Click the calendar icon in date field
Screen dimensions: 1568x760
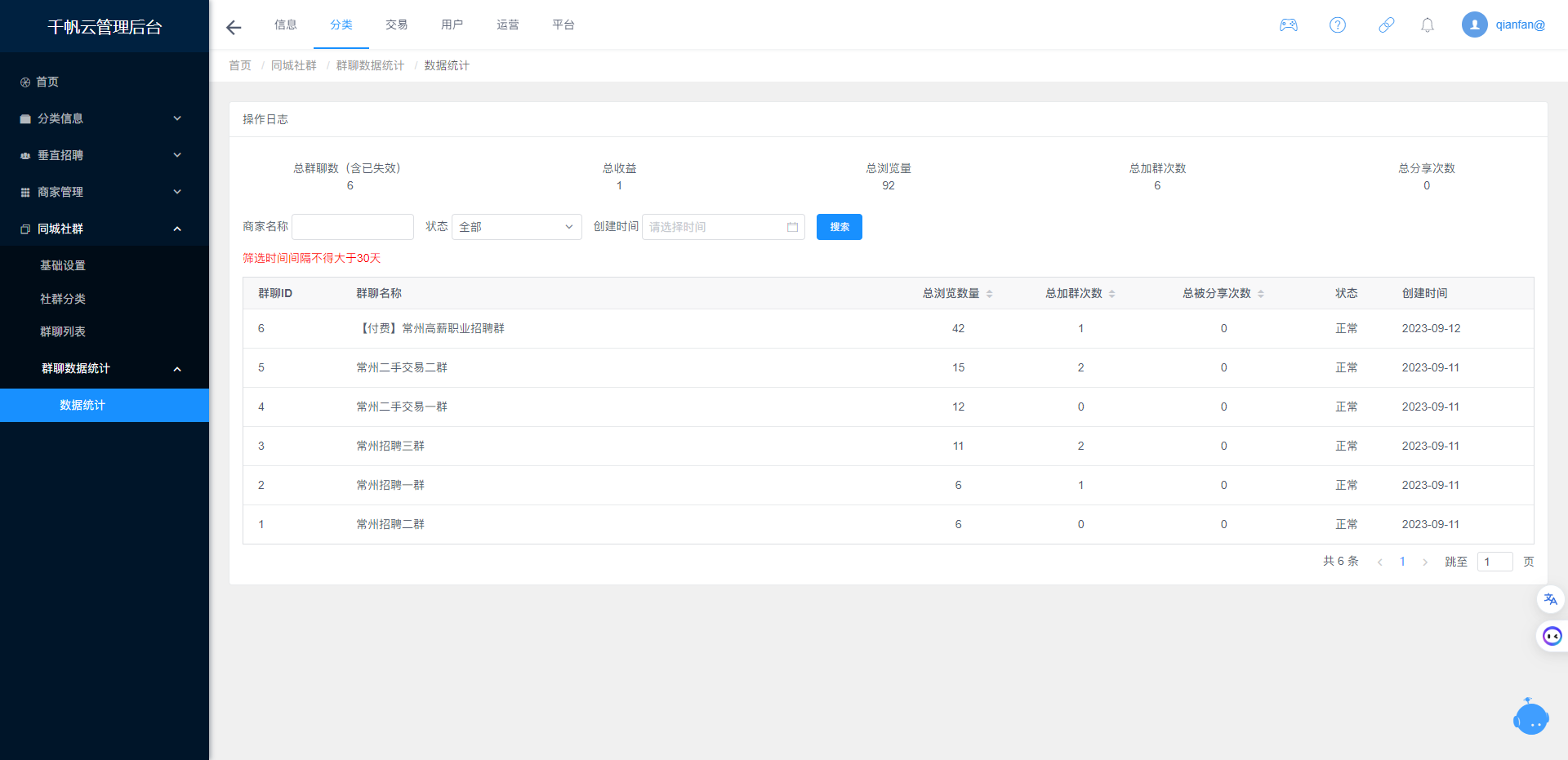792,227
